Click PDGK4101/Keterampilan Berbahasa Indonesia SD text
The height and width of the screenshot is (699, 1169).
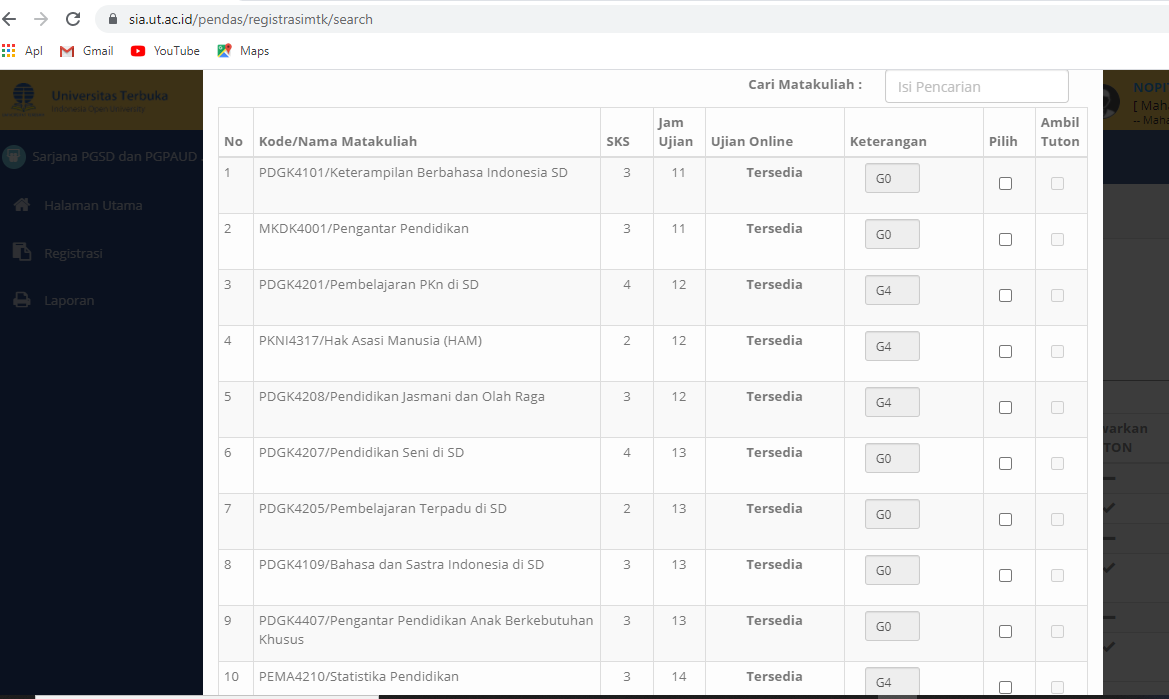[413, 172]
